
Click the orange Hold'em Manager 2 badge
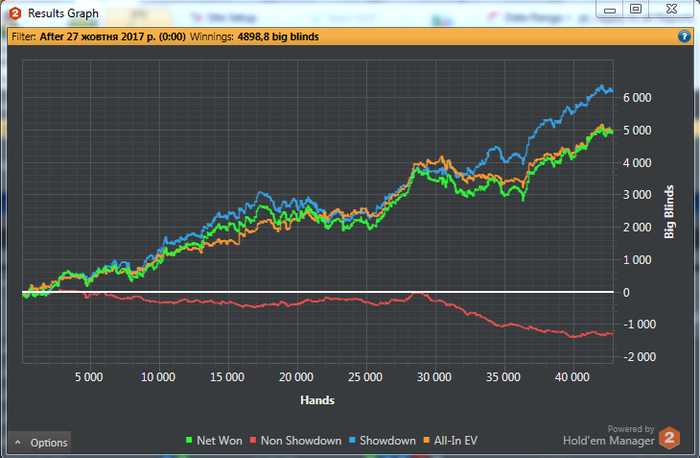pos(669,437)
